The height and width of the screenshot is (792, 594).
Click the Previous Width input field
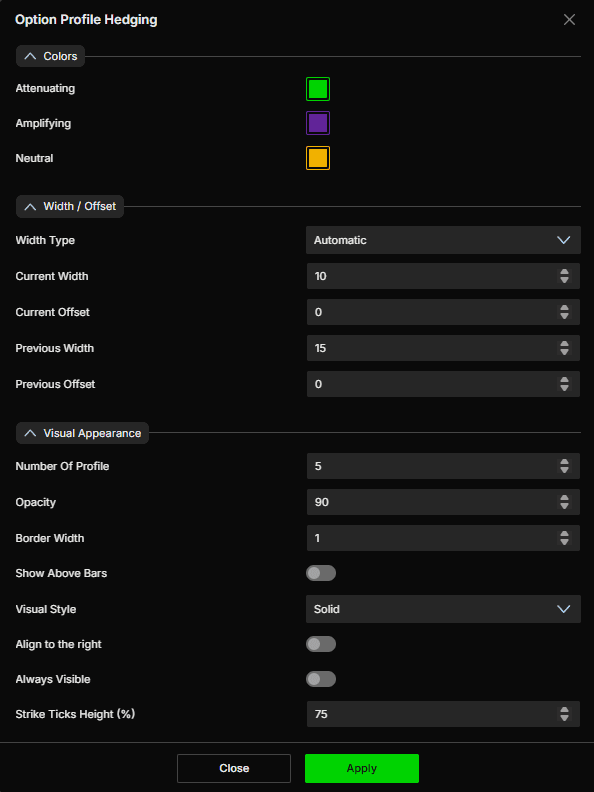(443, 348)
